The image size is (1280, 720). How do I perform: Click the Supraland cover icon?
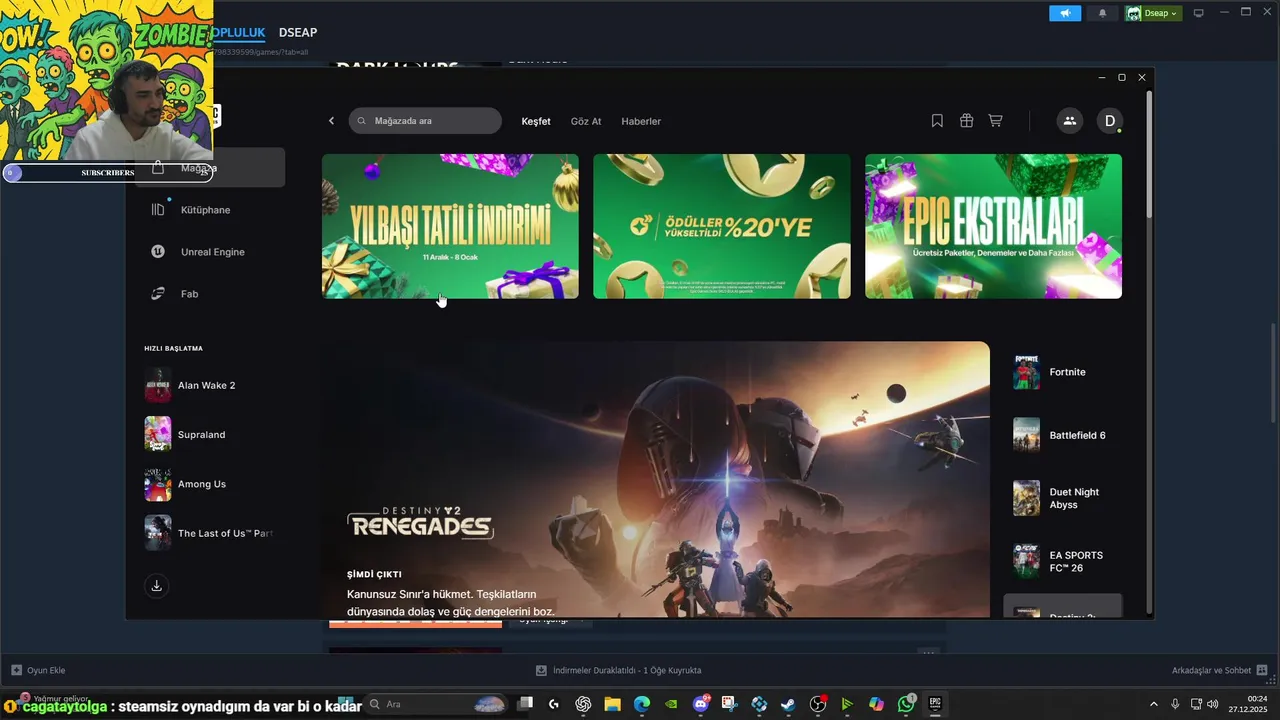(158, 434)
